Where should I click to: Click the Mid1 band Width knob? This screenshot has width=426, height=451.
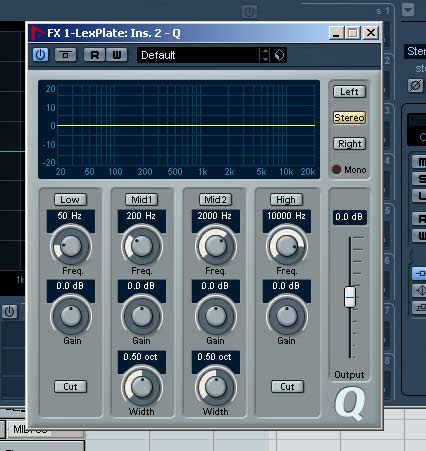point(142,387)
